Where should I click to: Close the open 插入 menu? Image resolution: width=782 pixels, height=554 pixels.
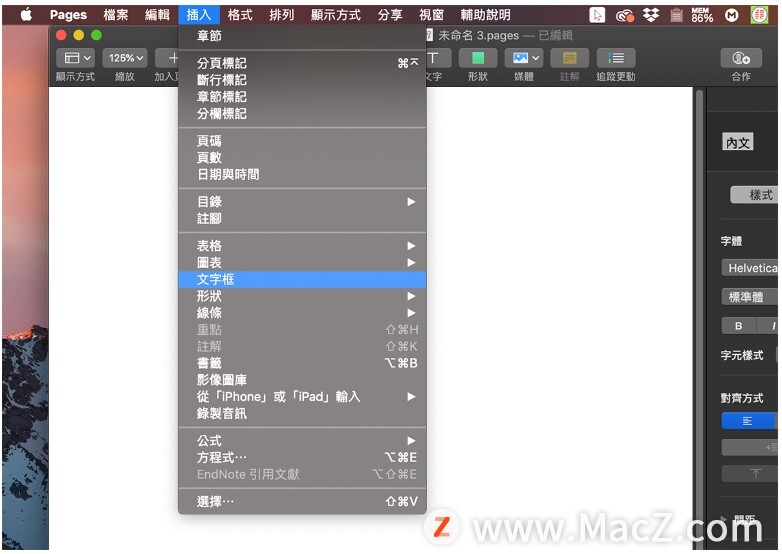[198, 15]
